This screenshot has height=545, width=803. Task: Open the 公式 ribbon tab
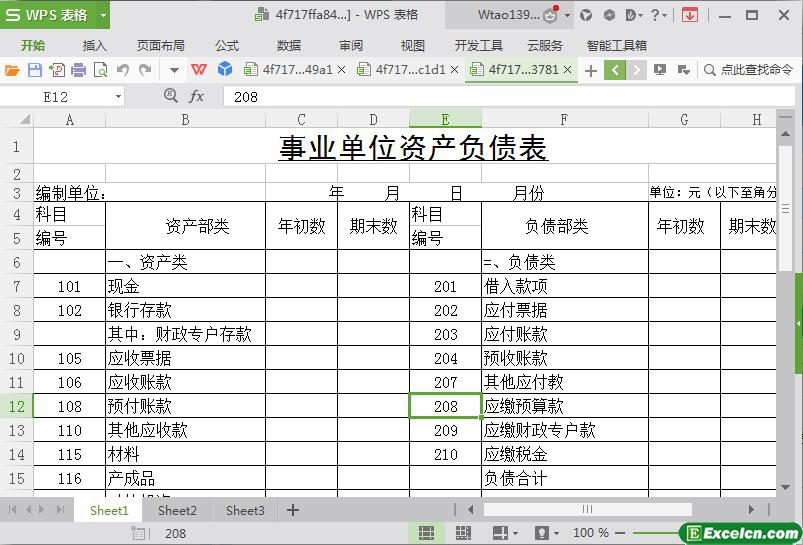click(227, 45)
